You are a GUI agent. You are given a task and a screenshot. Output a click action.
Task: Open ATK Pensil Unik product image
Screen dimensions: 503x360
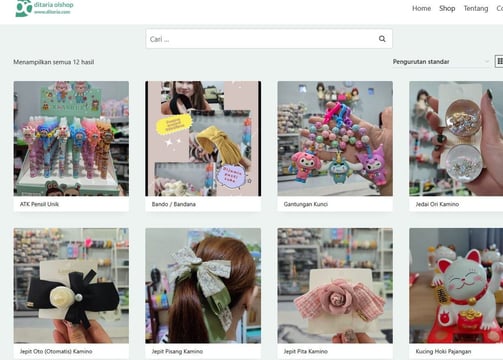point(71,138)
